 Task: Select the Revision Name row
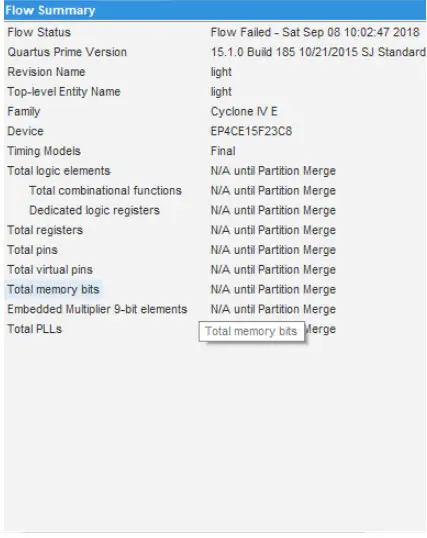(215, 72)
